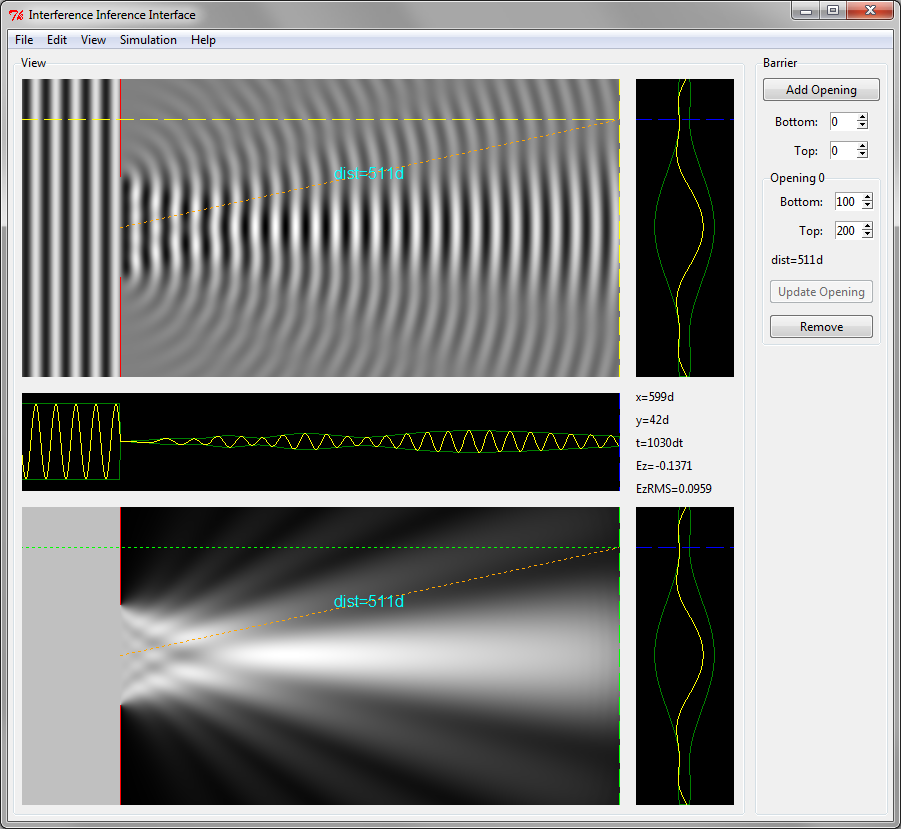Decrease Barrier Top value with down arrow

(x=863, y=155)
